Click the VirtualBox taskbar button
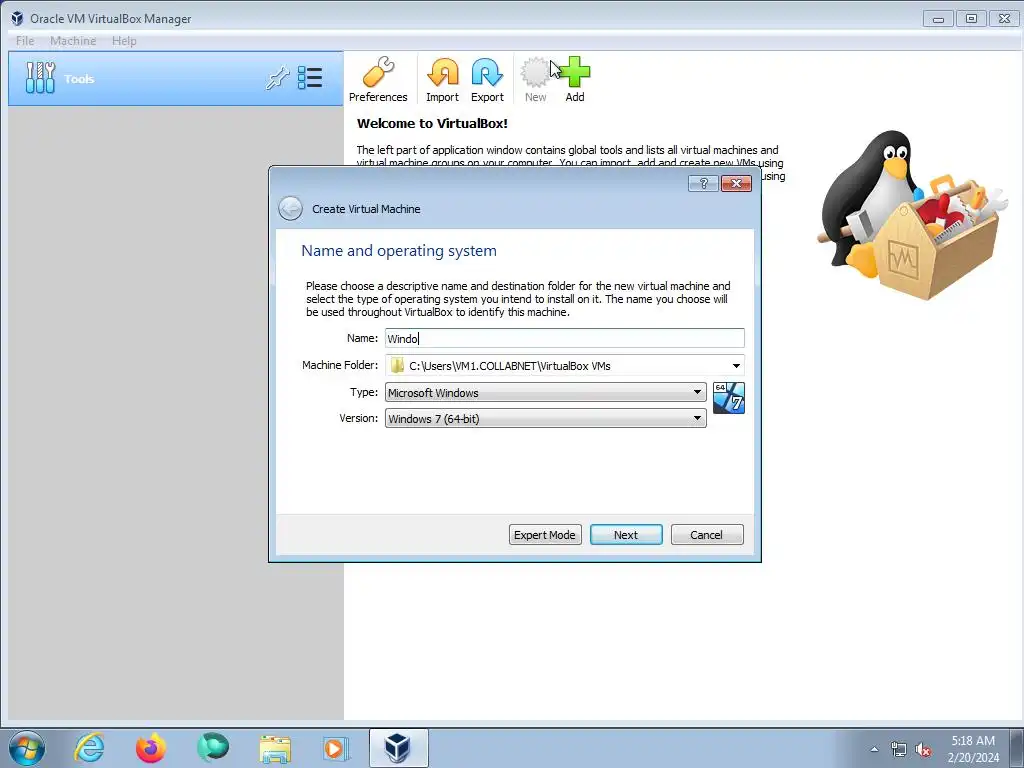The image size is (1024, 768). coord(398,748)
